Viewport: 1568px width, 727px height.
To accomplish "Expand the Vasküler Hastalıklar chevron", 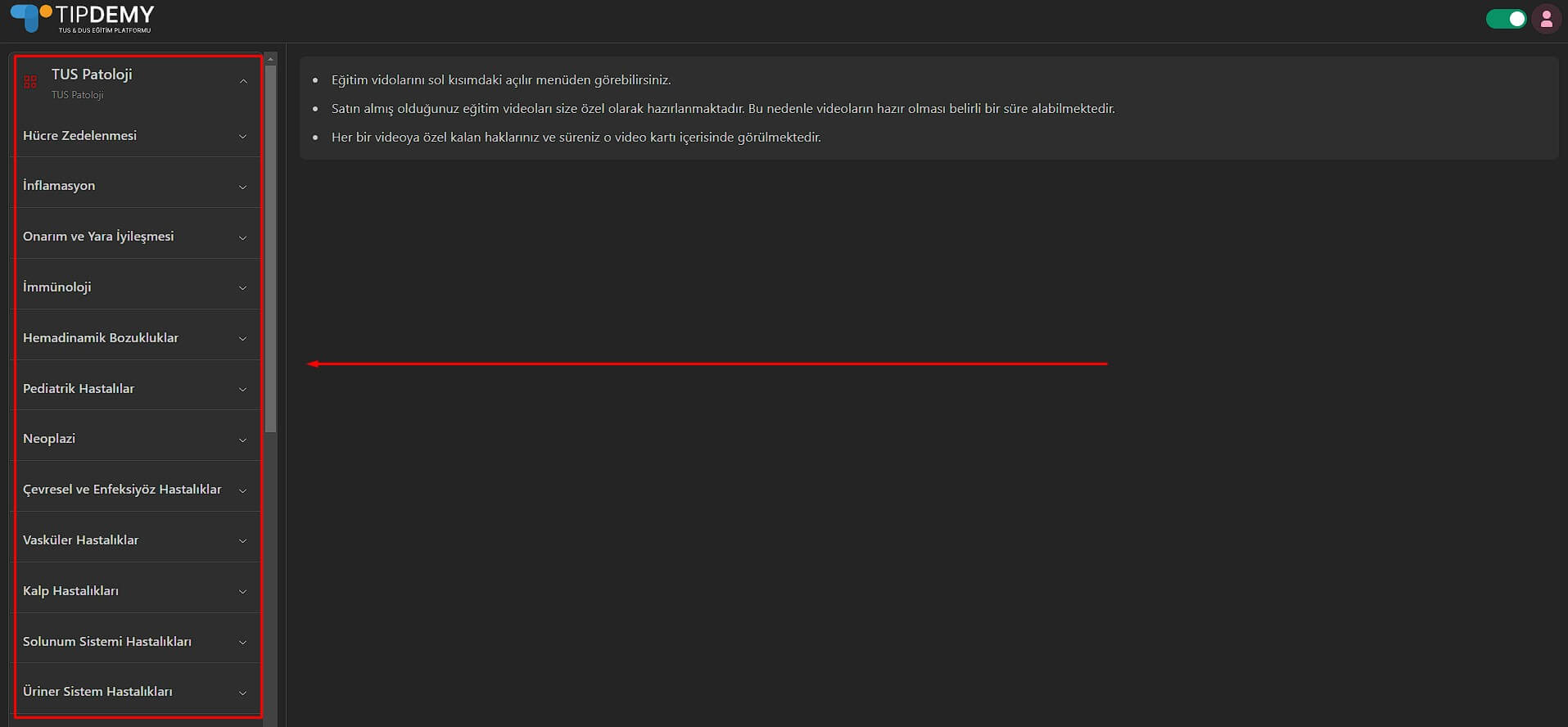I will pyautogui.click(x=242, y=541).
